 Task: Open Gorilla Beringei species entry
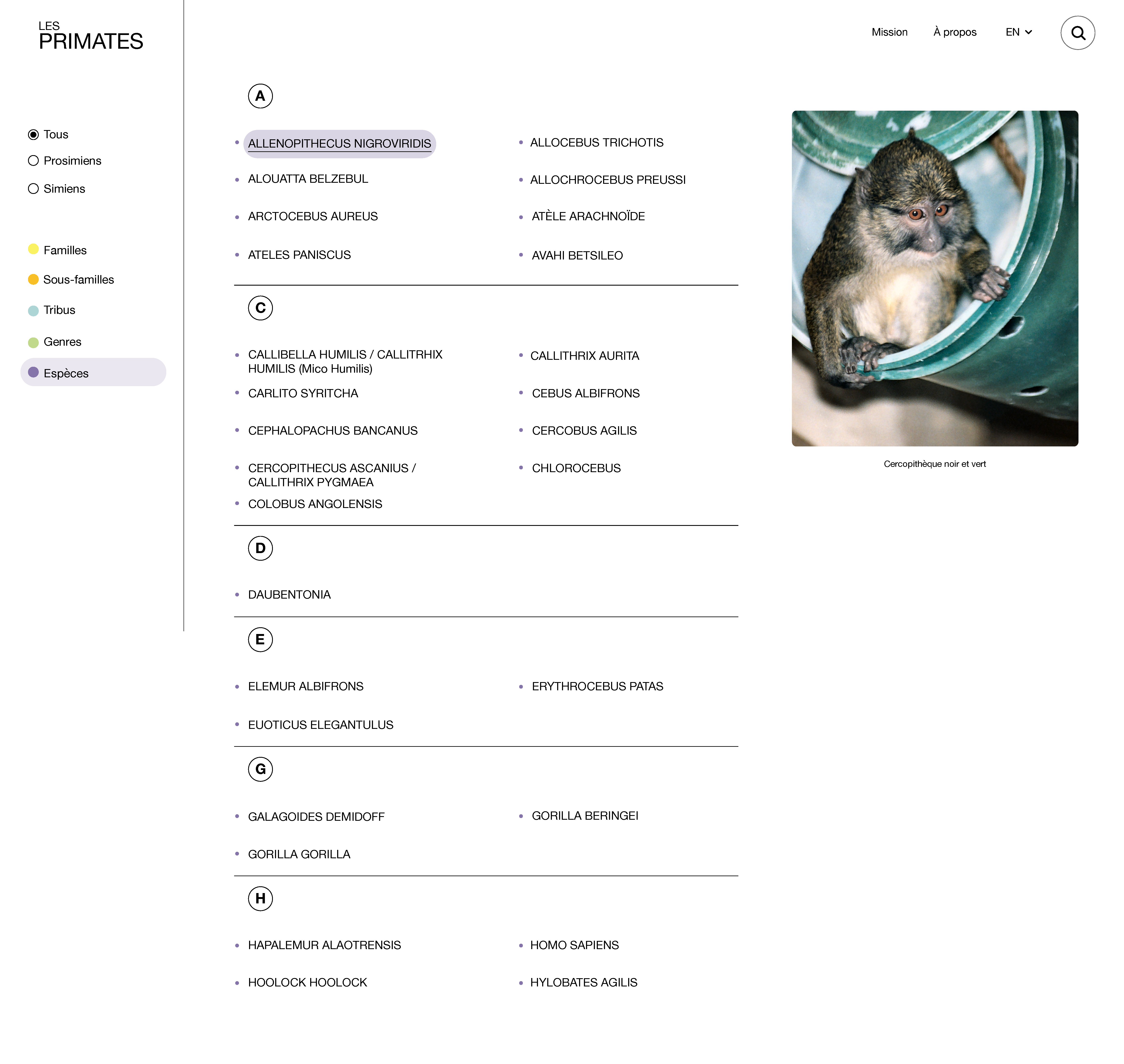pos(585,815)
